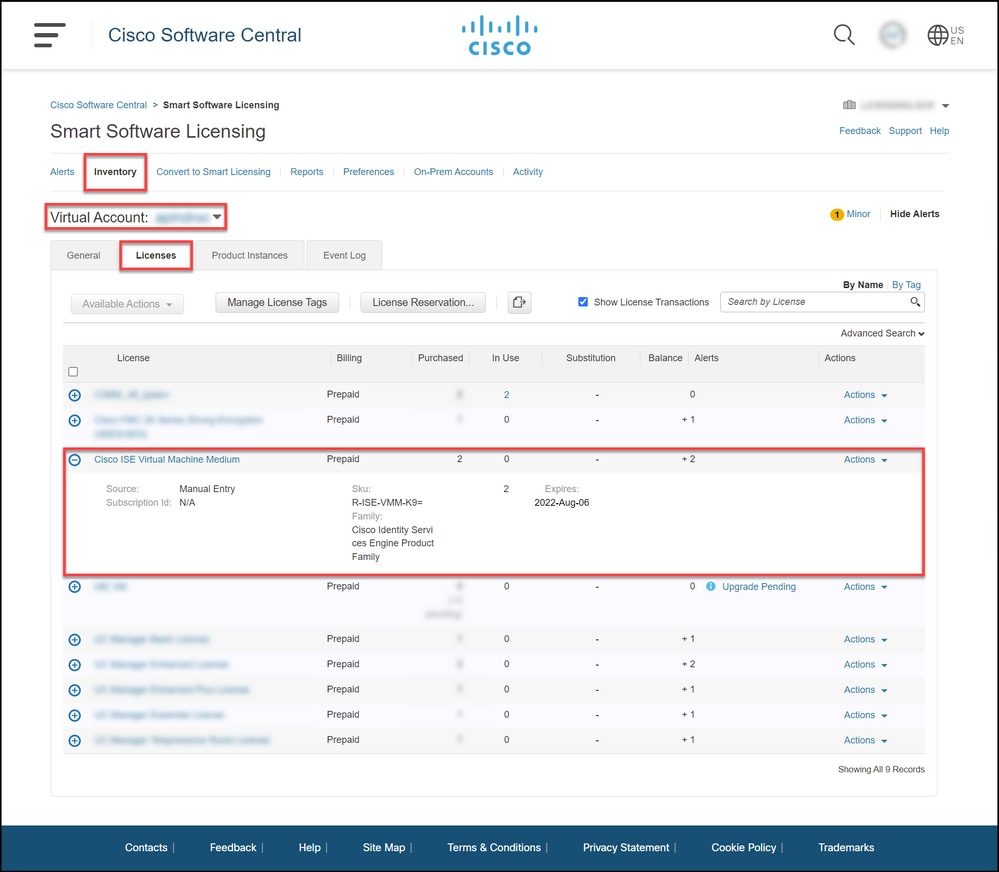Sort licenses By Name
The height and width of the screenshot is (872, 999).
click(863, 285)
